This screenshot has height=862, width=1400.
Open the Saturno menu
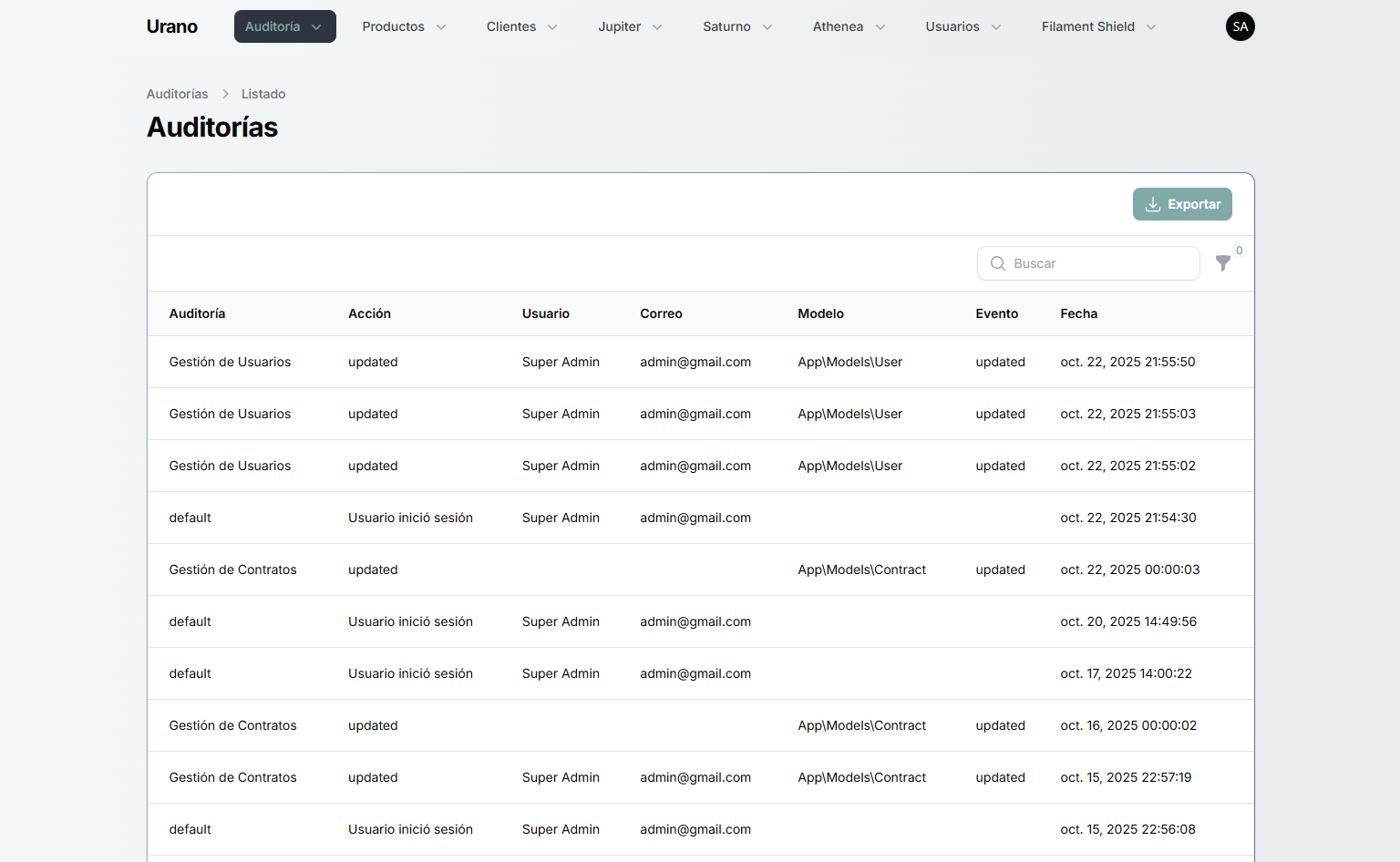tap(737, 26)
